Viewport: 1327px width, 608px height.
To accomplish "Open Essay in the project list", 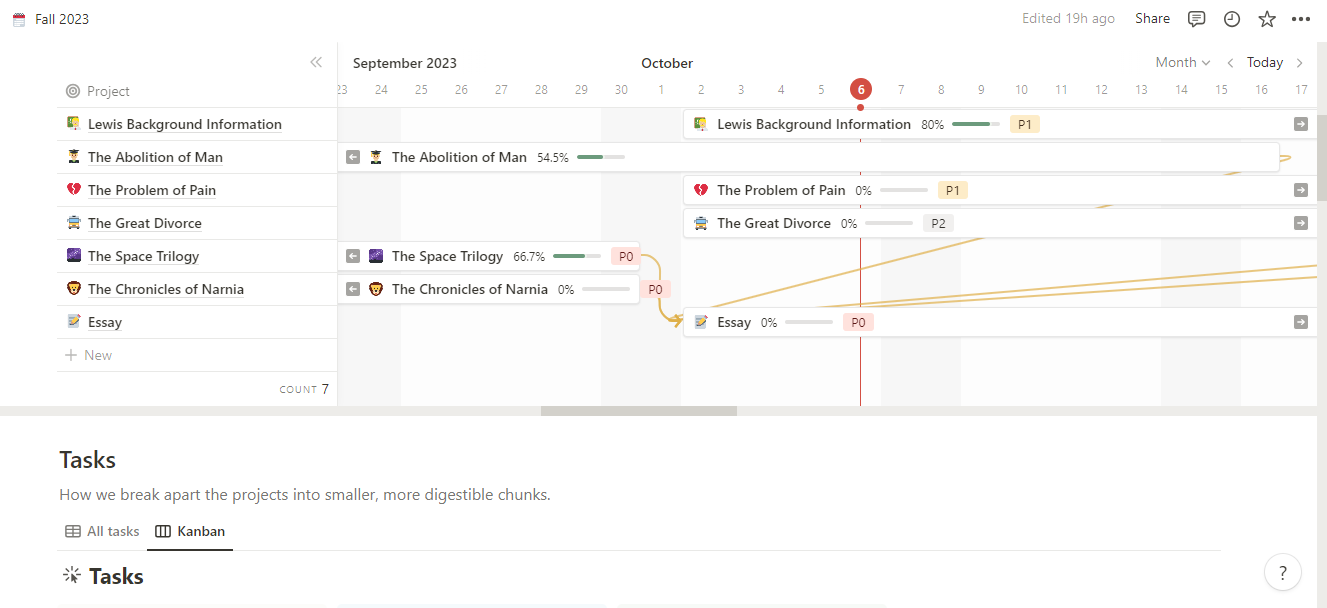I will point(105,322).
